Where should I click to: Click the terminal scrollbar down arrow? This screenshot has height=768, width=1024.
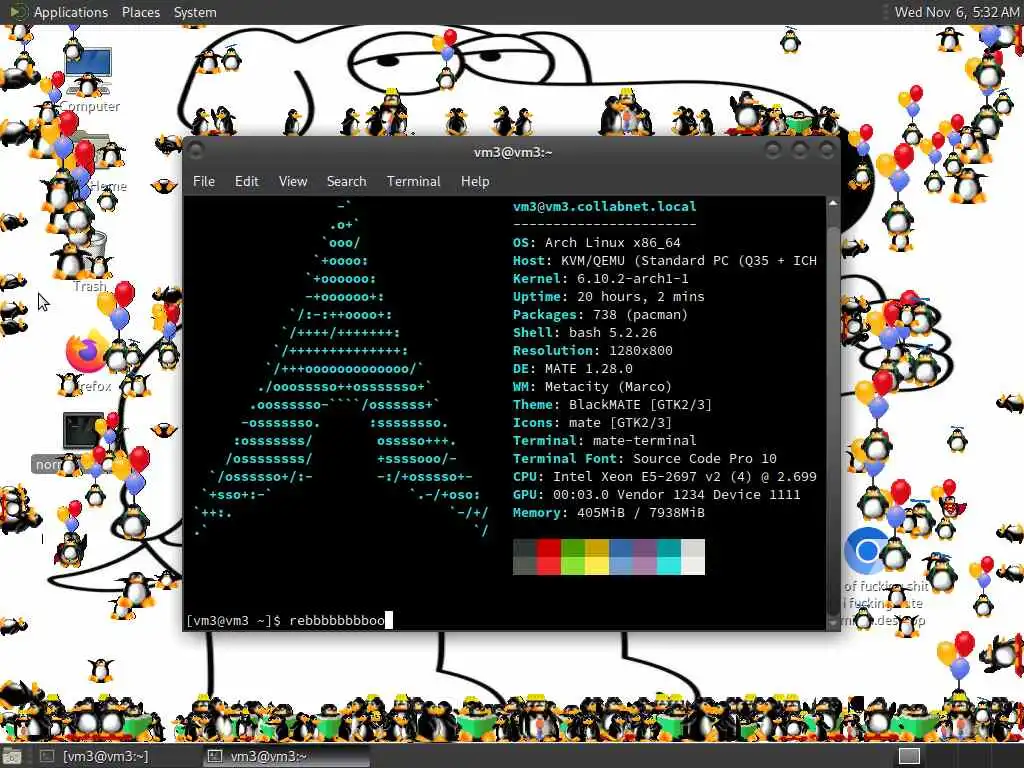[x=833, y=623]
